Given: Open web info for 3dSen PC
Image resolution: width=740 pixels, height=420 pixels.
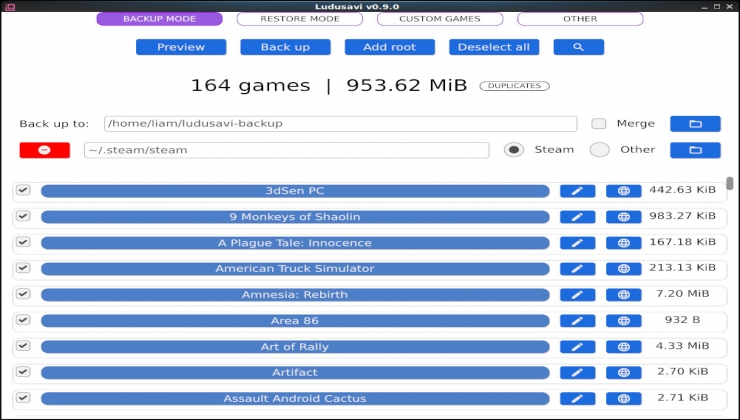Looking at the screenshot, I should click(x=623, y=191).
